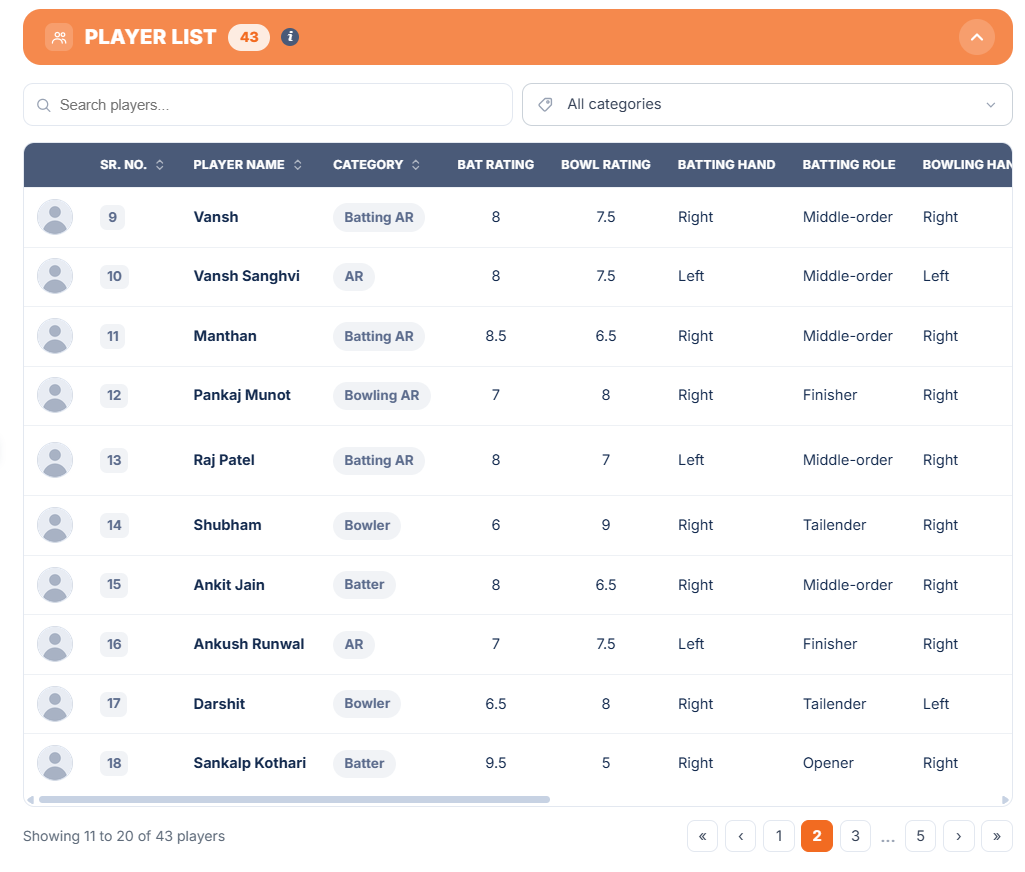Select player name Raj Patel
Image resolution: width=1025 pixels, height=872 pixels.
click(x=224, y=460)
